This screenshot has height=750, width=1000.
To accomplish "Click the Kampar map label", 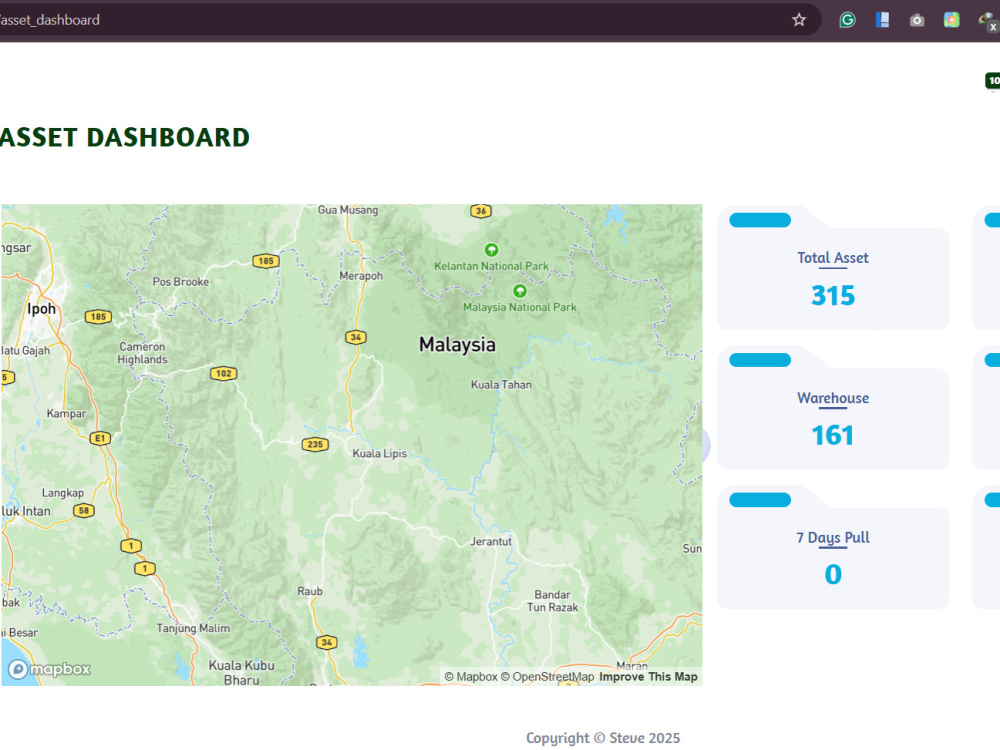I will 66,413.
